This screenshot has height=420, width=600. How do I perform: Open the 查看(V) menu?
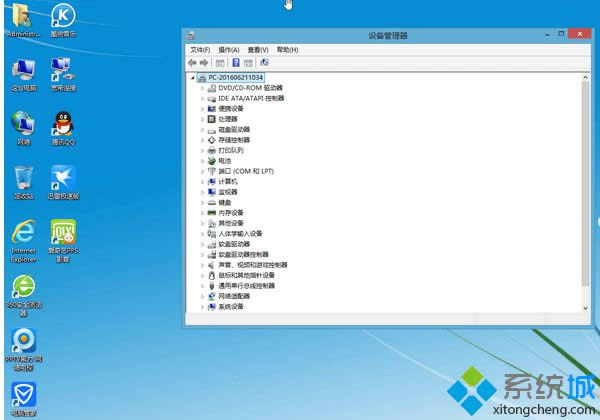click(x=258, y=50)
